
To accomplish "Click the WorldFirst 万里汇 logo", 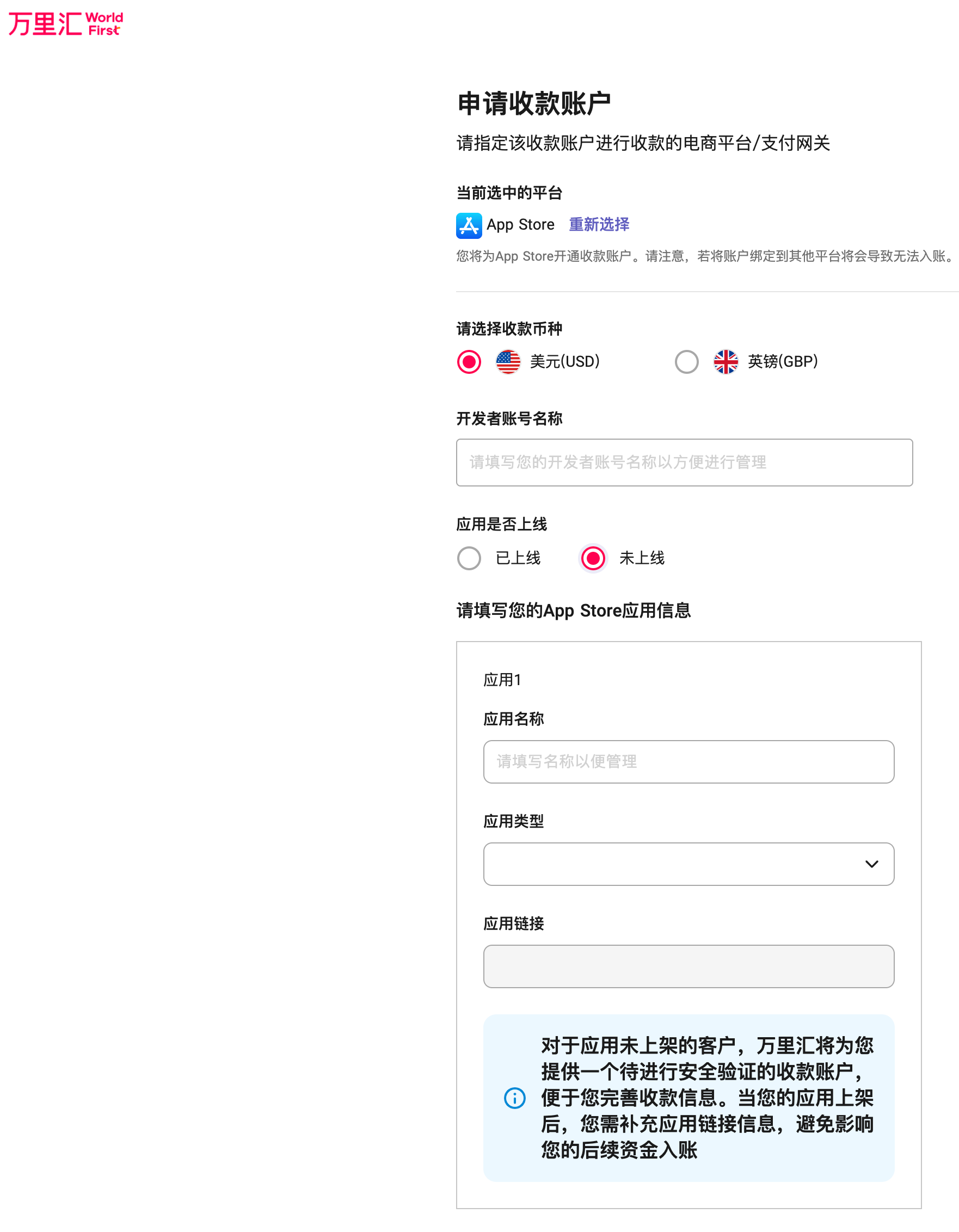I will [65, 24].
